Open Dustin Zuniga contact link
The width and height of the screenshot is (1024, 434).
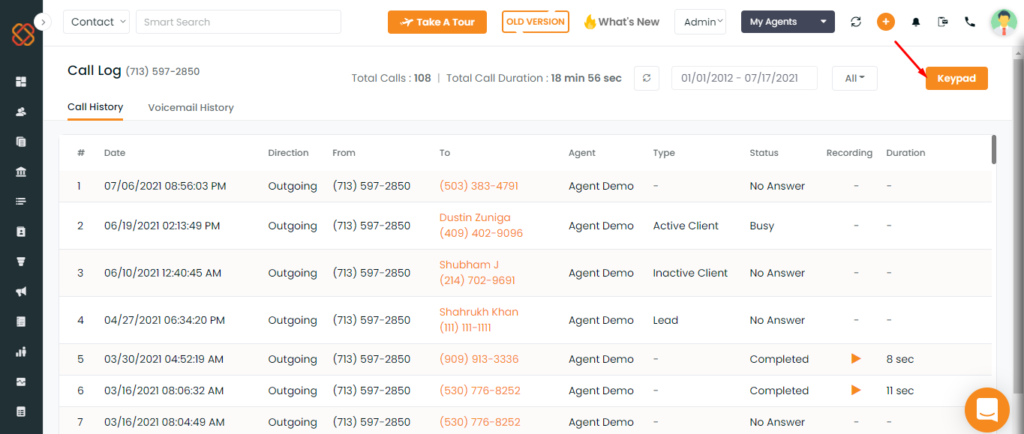(x=475, y=217)
